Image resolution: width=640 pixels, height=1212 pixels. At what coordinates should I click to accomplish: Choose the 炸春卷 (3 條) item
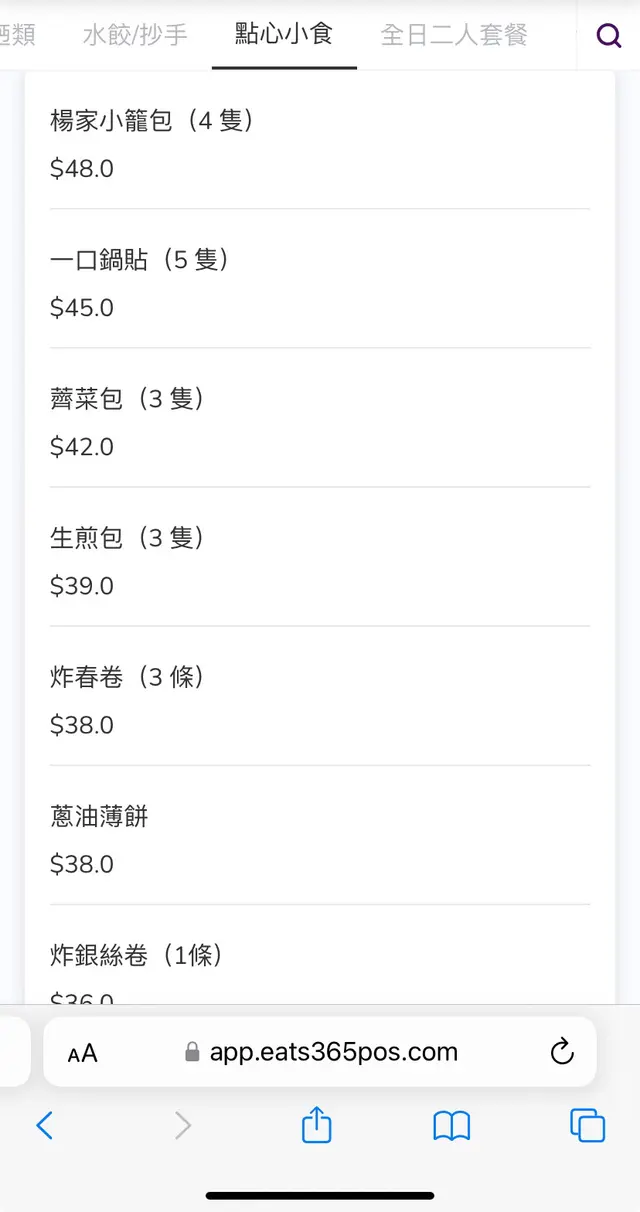click(x=320, y=700)
